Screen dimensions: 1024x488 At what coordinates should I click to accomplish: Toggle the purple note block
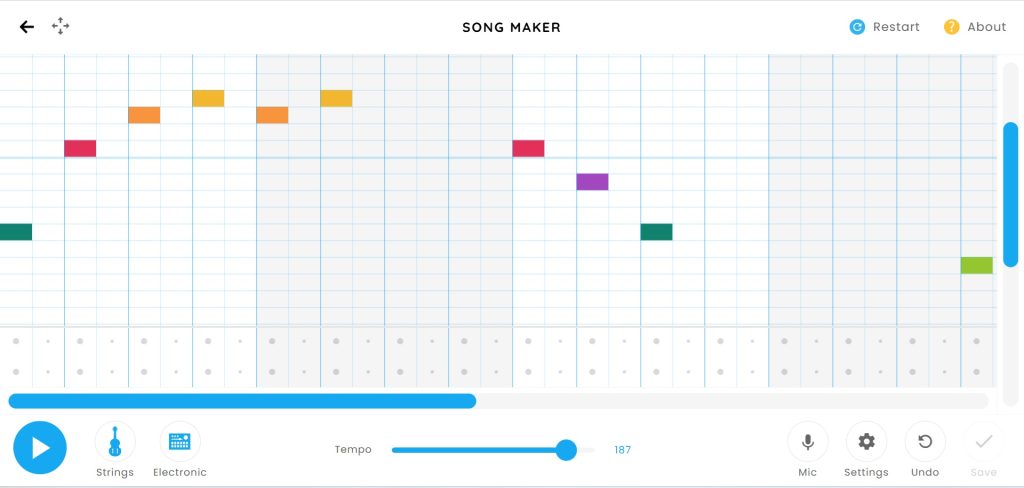pyautogui.click(x=592, y=182)
